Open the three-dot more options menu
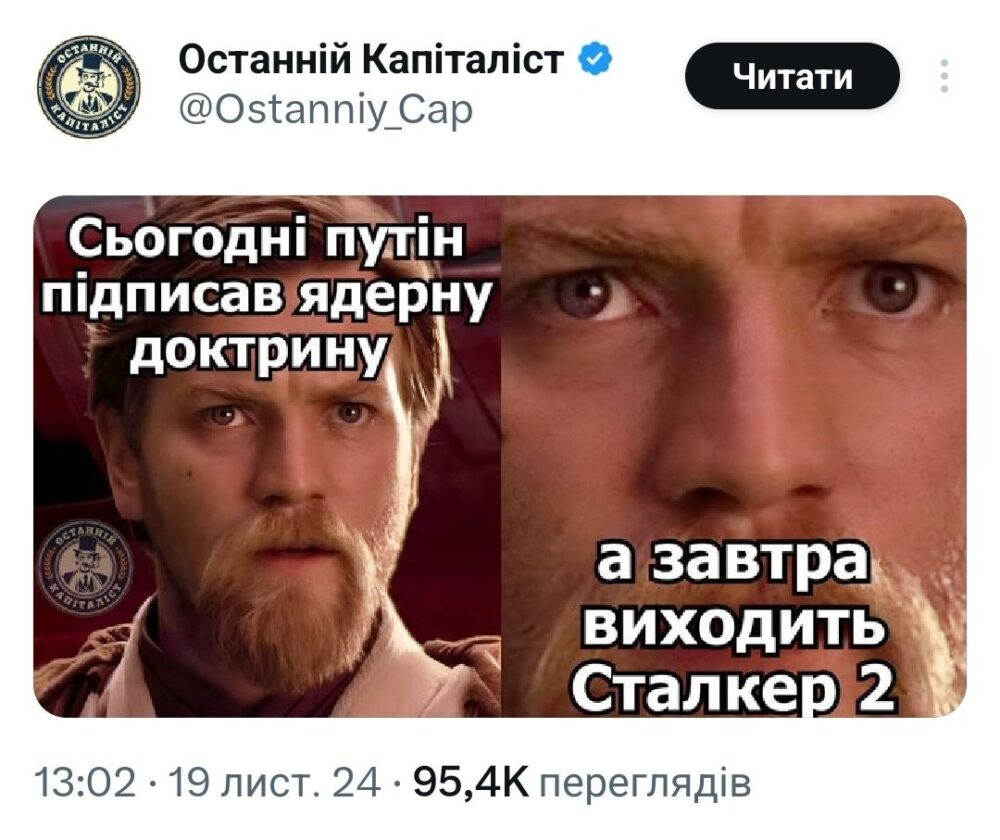1000x840 pixels. pyautogui.click(x=945, y=77)
